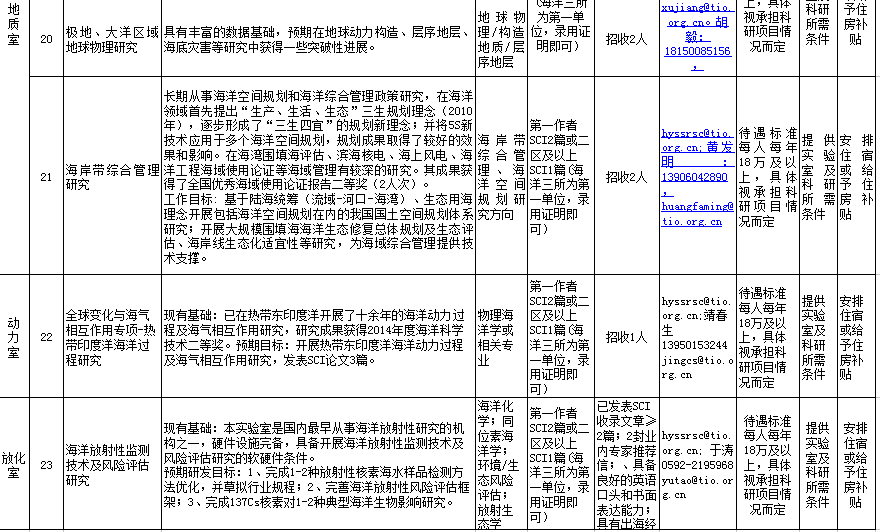Select the 海洋放射性监测技术及风险评估研究 title cell
Viewport: 880px width, 532px height.
[112, 465]
